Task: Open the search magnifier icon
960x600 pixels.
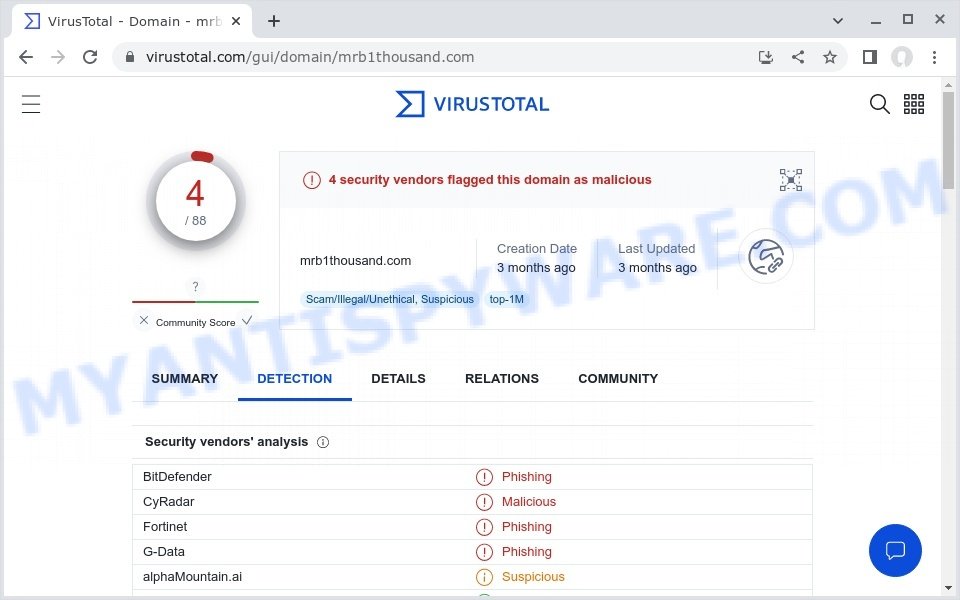Action: pyautogui.click(x=879, y=104)
